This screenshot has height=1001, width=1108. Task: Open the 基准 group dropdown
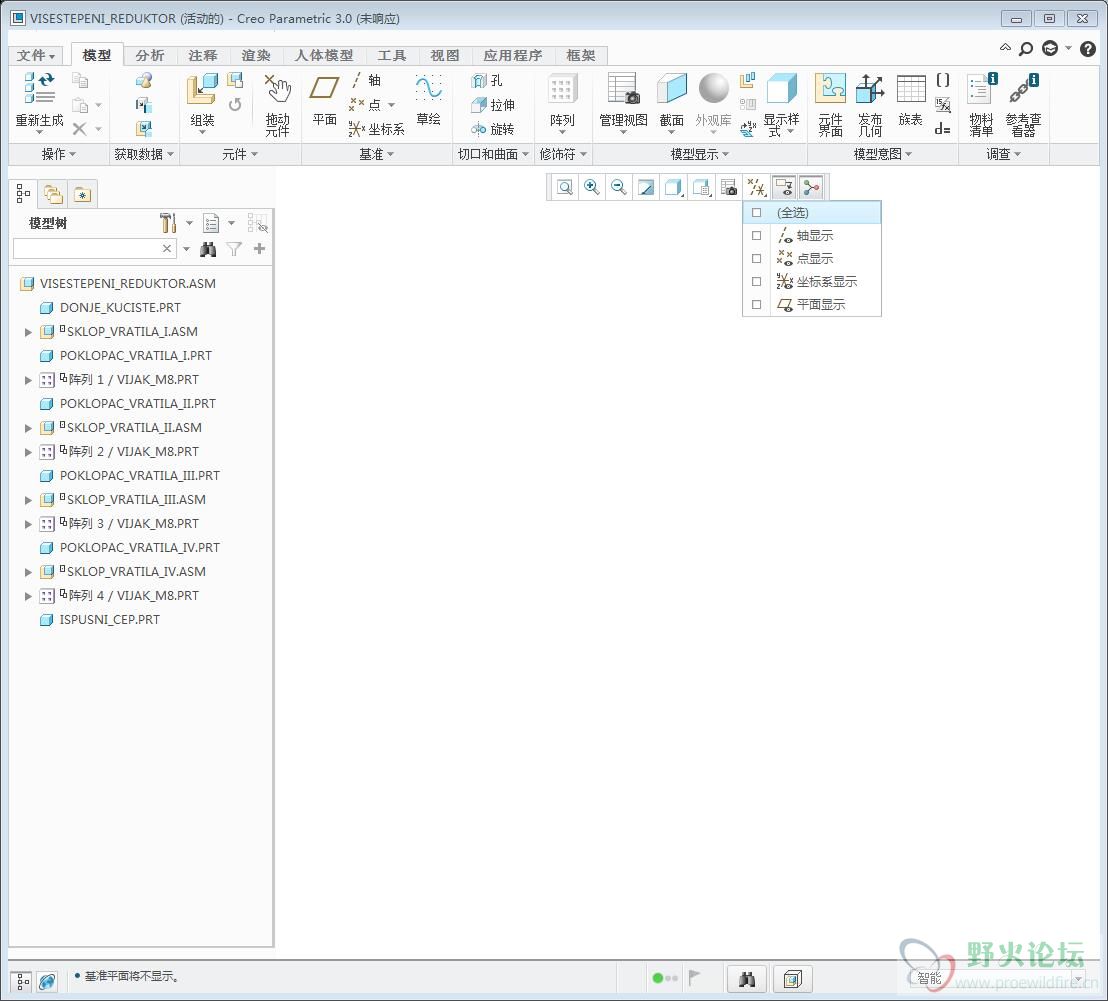pos(376,154)
